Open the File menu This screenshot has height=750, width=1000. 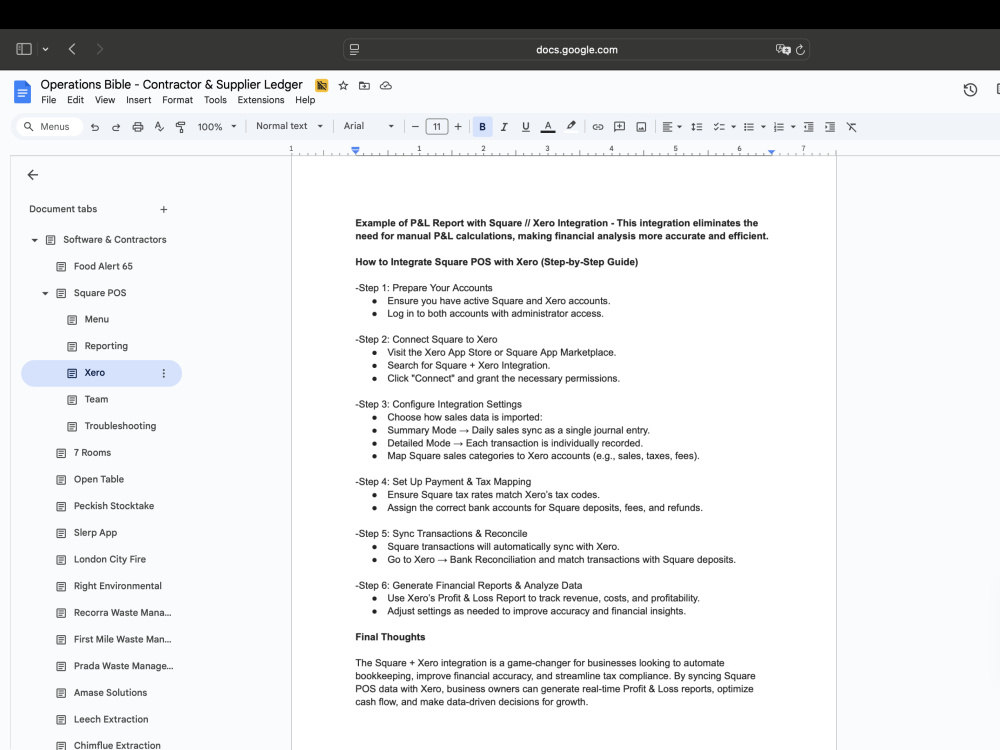(x=48, y=100)
